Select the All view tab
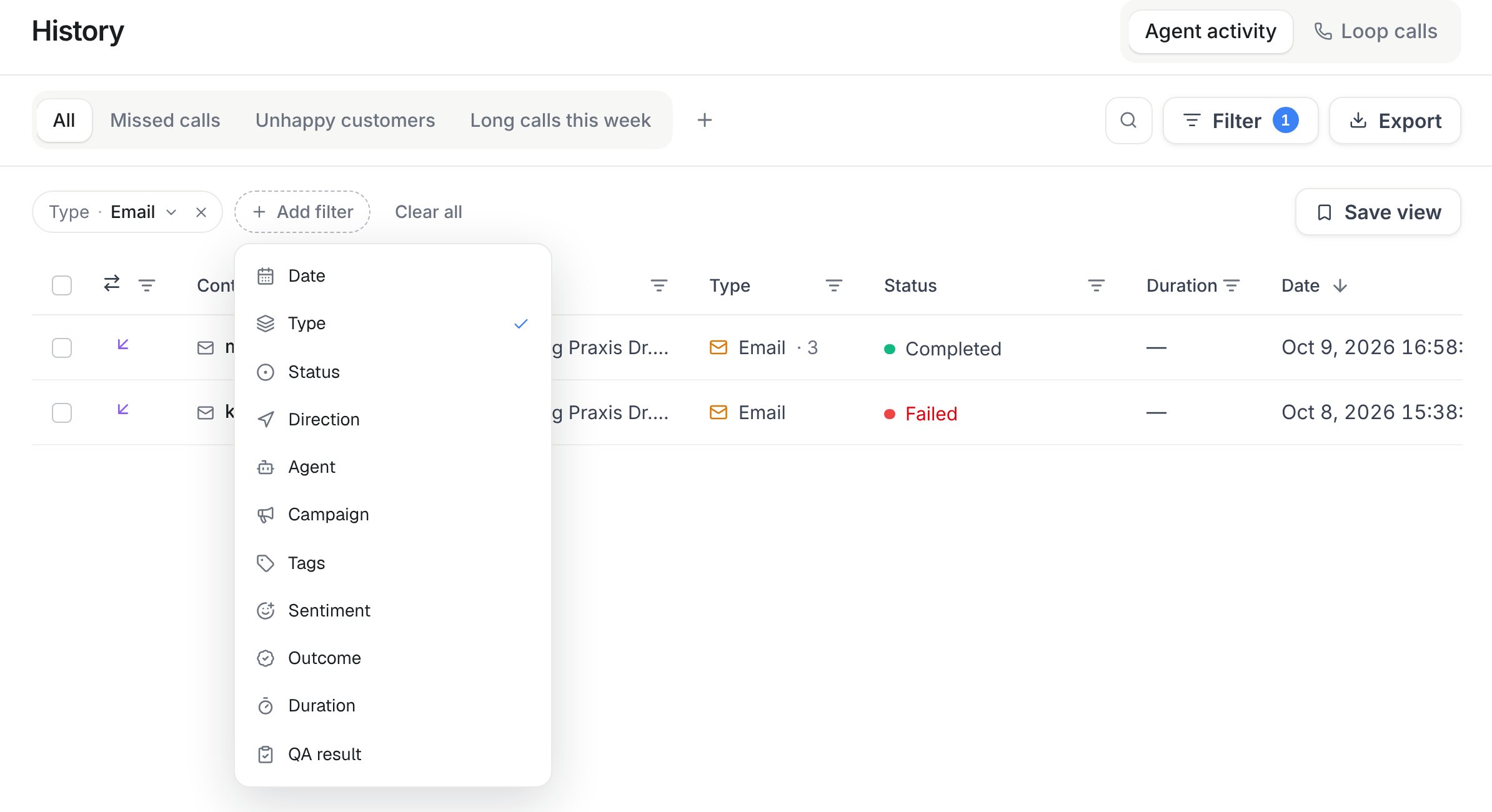The image size is (1492, 812). [64, 120]
